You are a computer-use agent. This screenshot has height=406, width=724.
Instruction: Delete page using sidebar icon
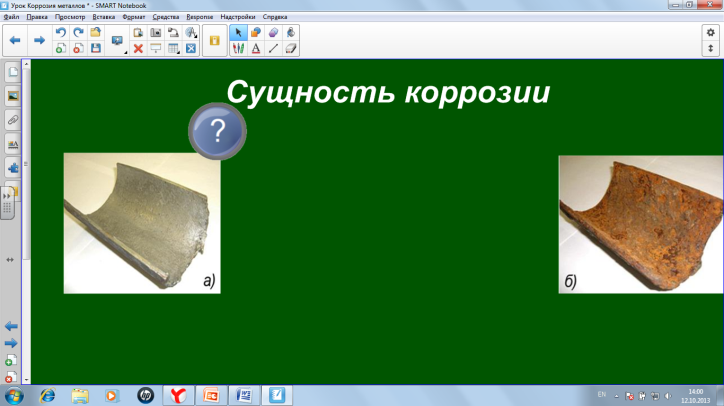(x=11, y=377)
